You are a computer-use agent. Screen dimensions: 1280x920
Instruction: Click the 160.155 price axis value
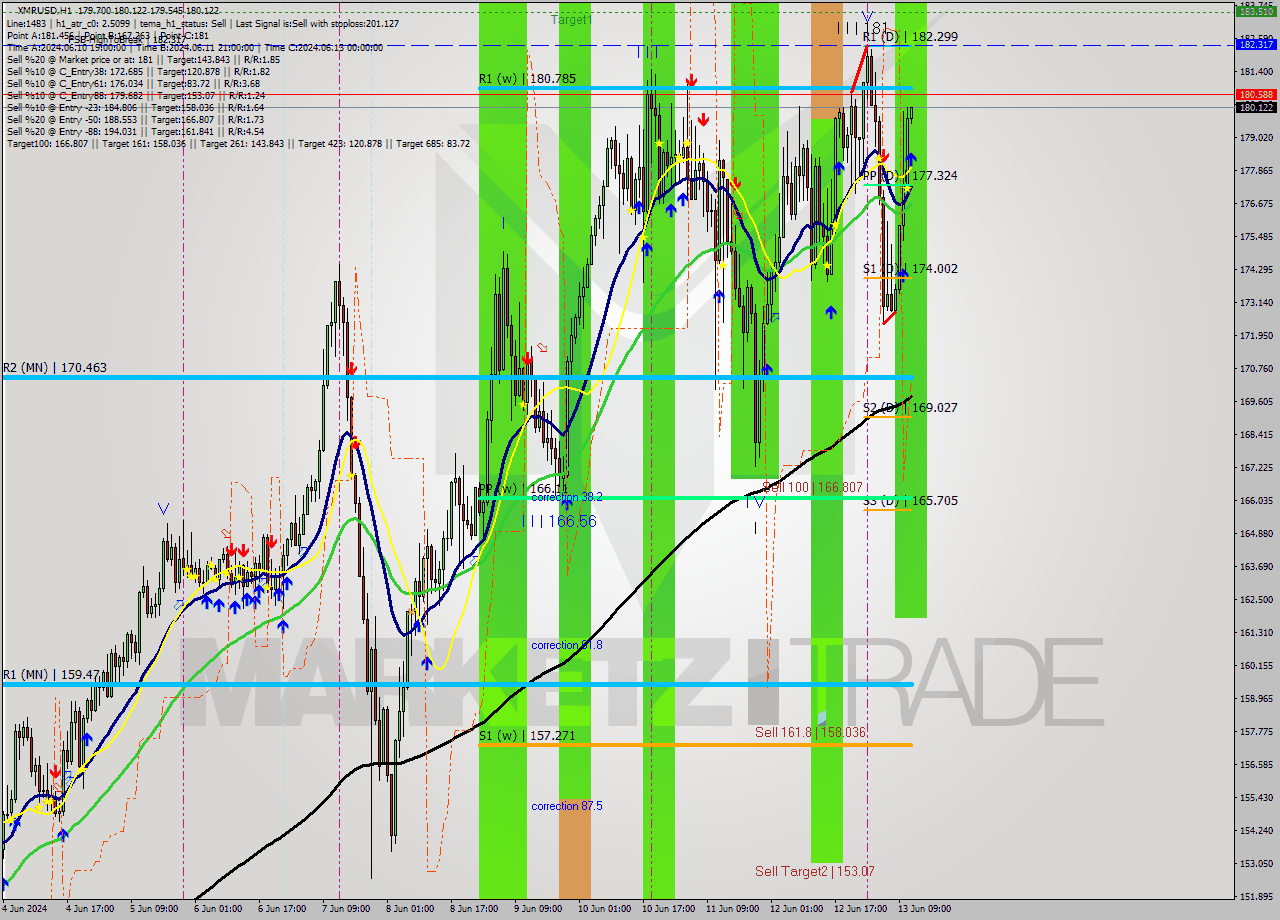(x=1255, y=665)
